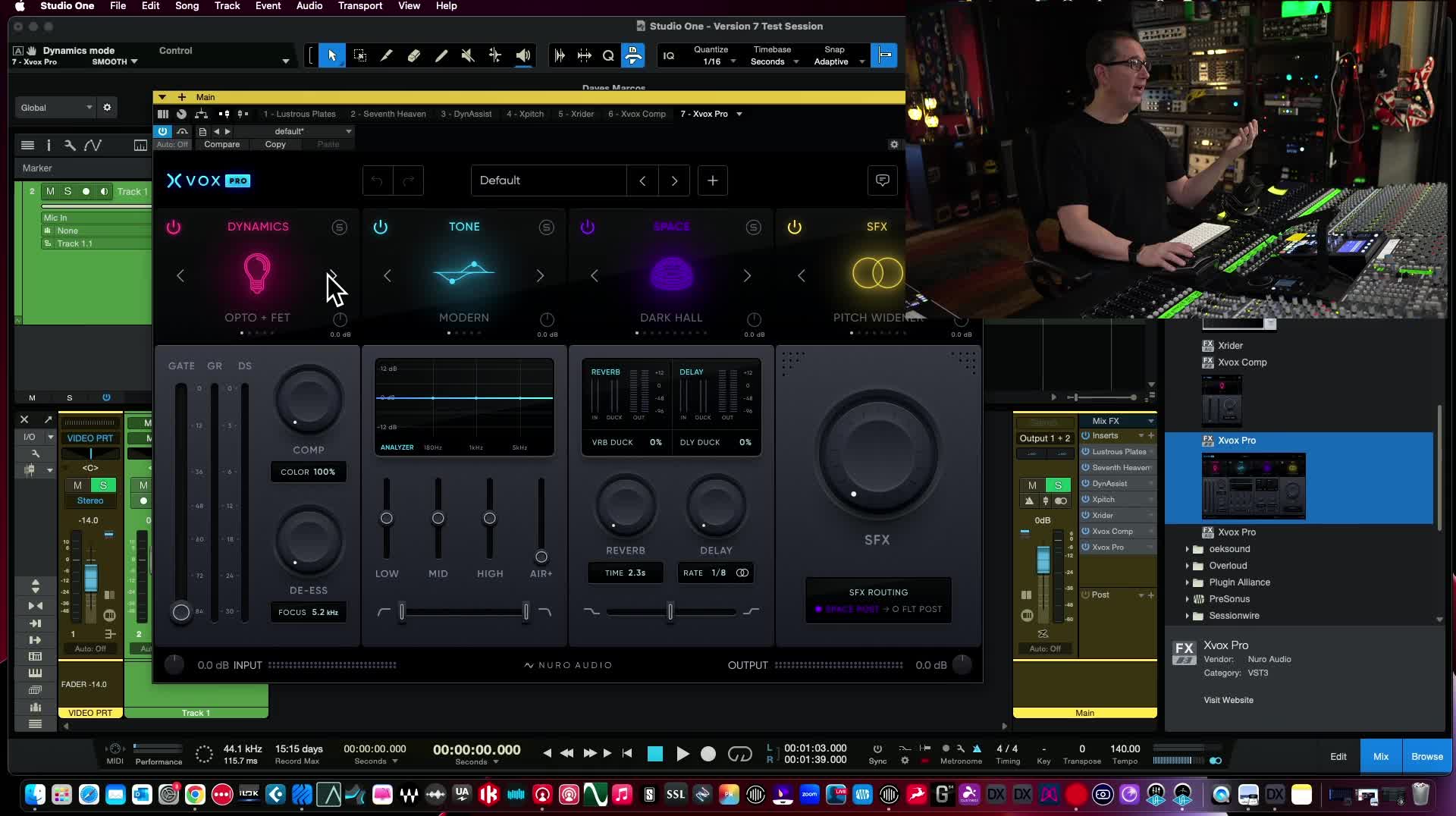Open Finder from the Dock
The height and width of the screenshot is (816, 1456).
coord(35,794)
